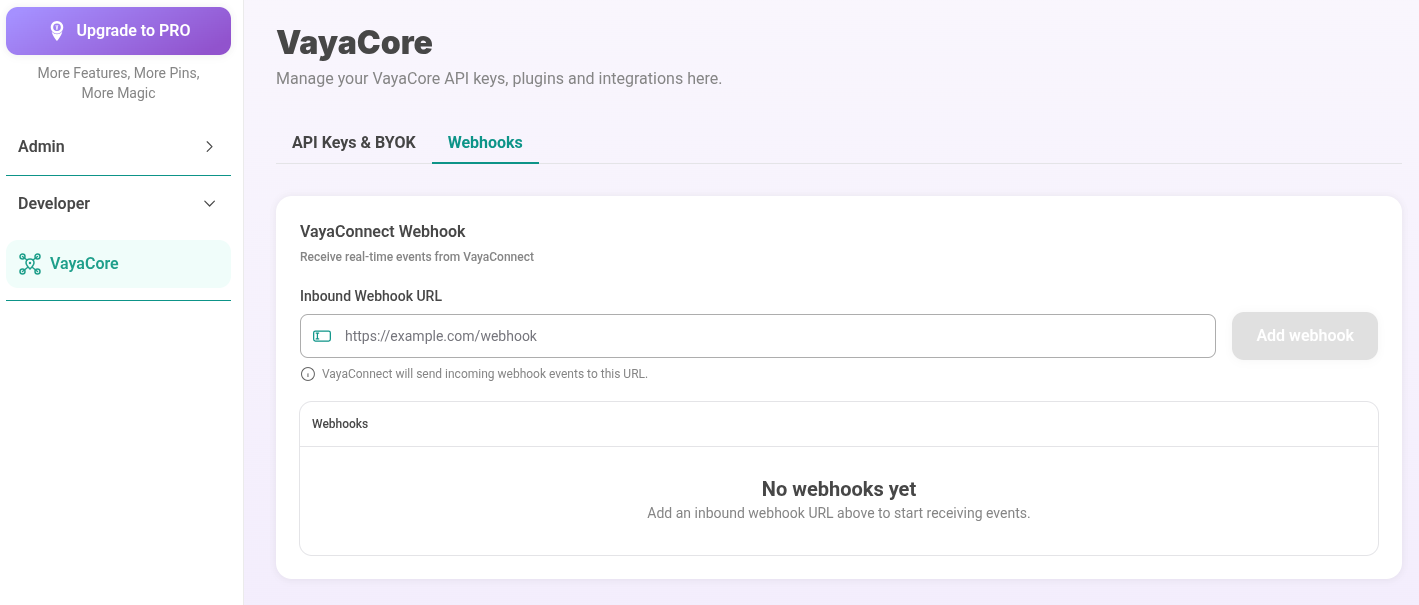Click the VayaCore page heading
Viewport: 1419px width, 605px height.
354,42
